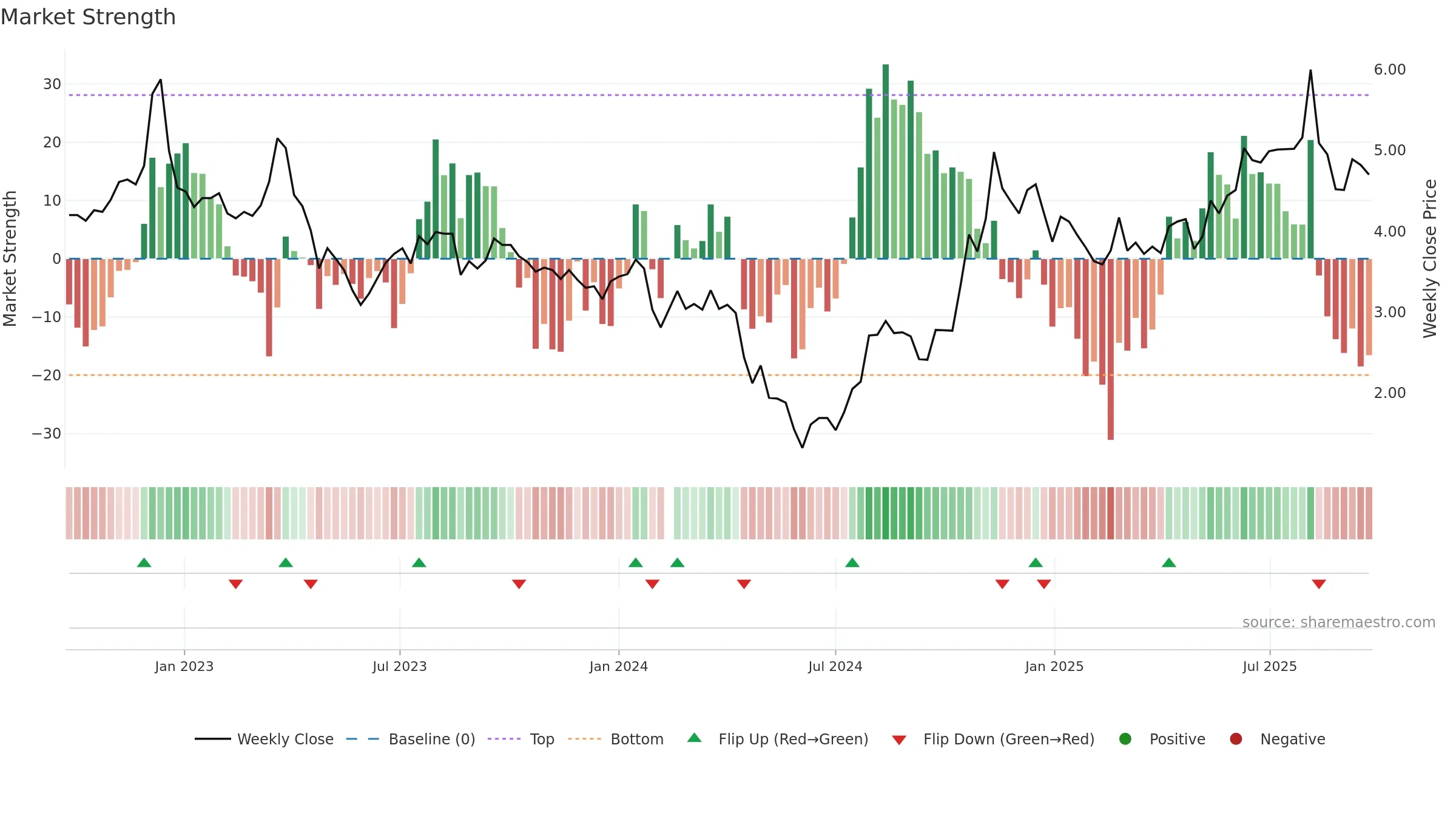Viewport: 1456px width, 819px height.
Task: Click the 3.00 price tick on right axis
Action: click(x=1390, y=312)
